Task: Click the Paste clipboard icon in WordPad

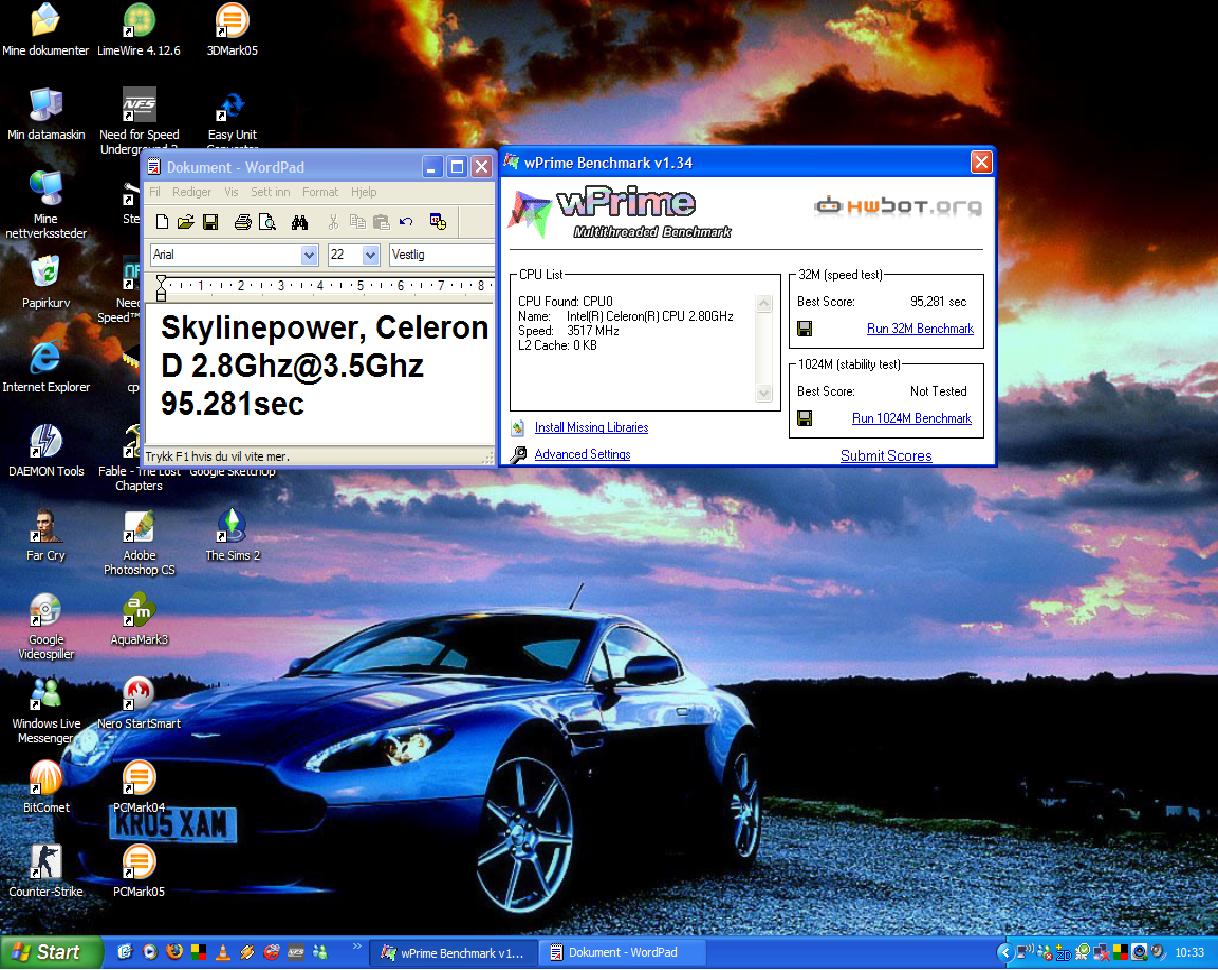Action: point(381,222)
